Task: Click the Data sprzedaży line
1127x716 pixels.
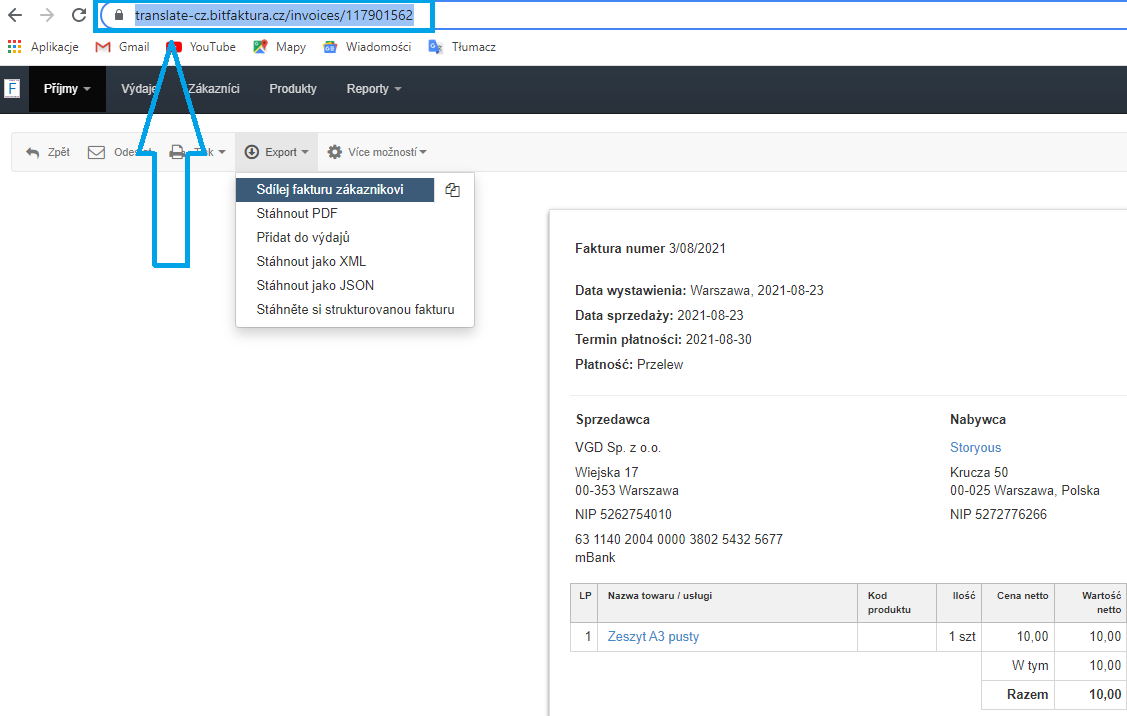Action: [x=659, y=315]
